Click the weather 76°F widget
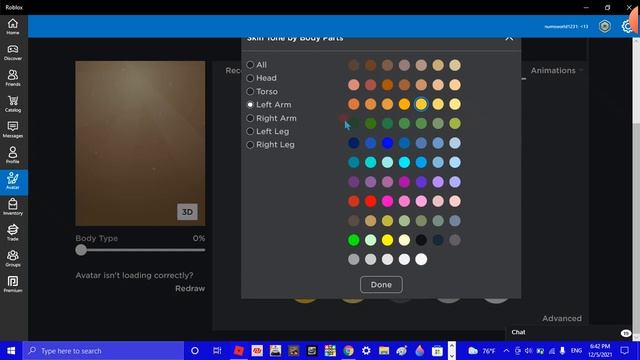 (x=482, y=351)
